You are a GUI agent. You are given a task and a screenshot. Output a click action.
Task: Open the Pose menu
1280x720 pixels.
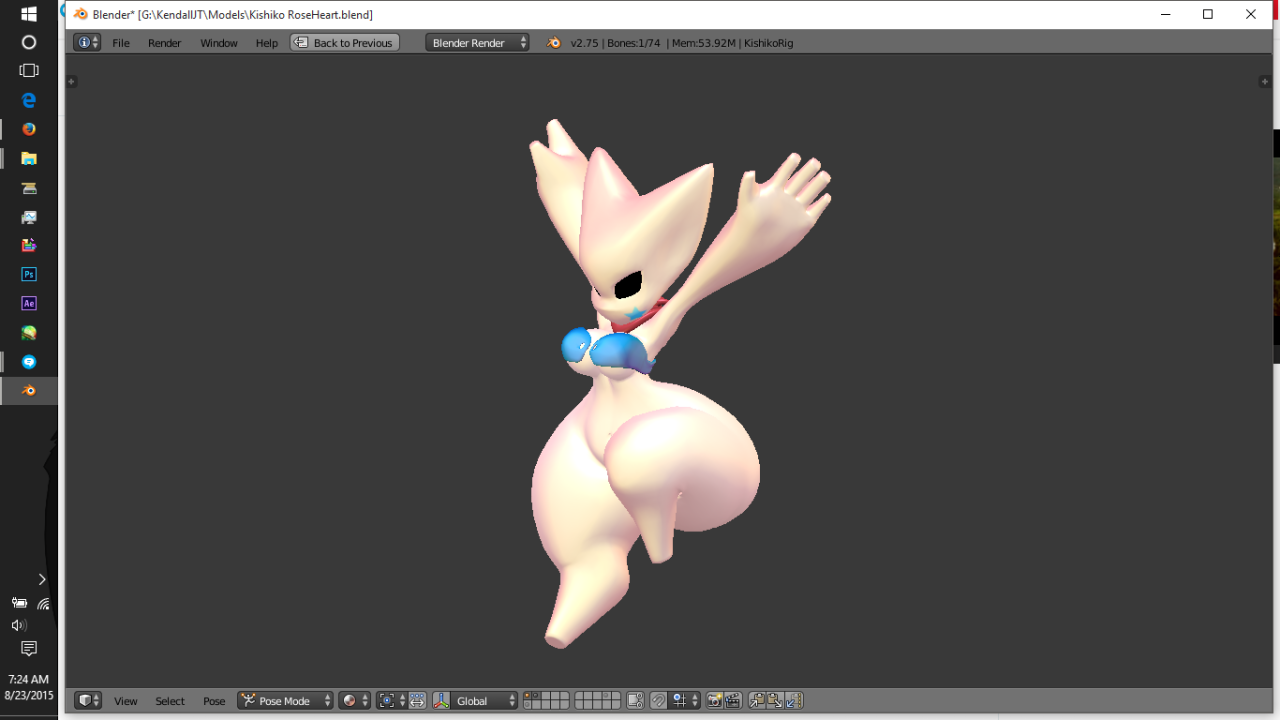tap(214, 701)
